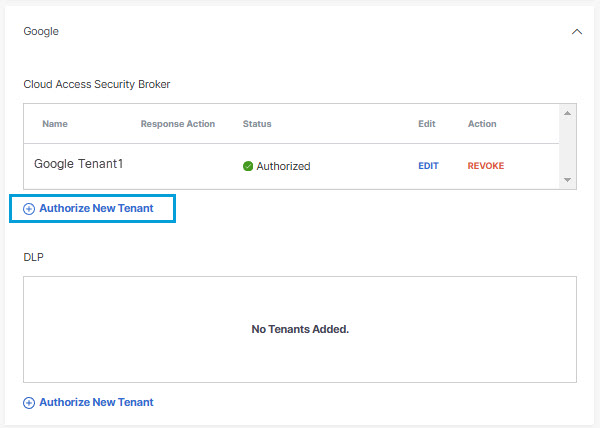Revoke Google Tenant1 authorization
The width and height of the screenshot is (600, 428).
(x=486, y=166)
